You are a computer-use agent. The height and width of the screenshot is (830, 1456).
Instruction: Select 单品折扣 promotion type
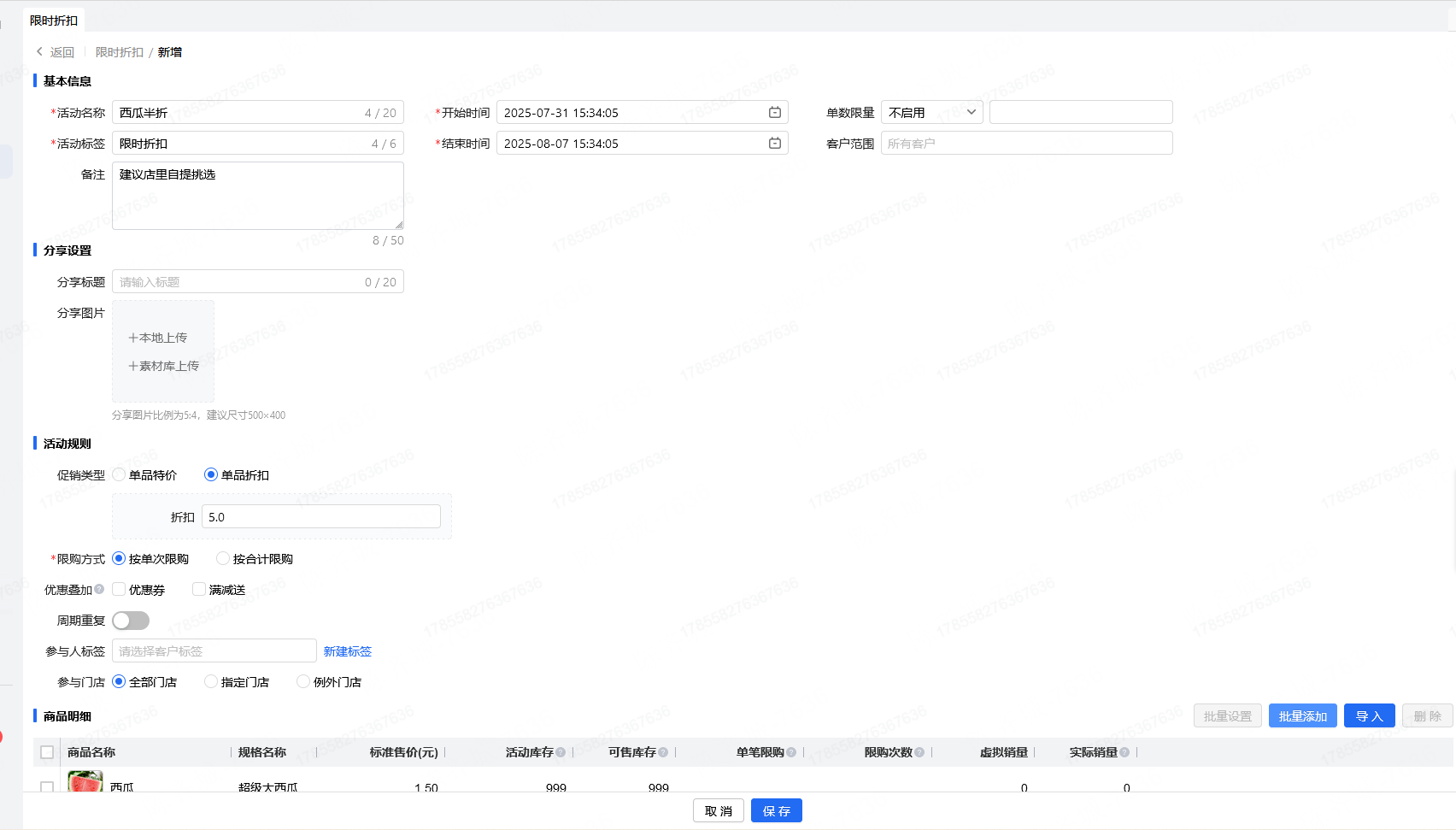point(211,474)
